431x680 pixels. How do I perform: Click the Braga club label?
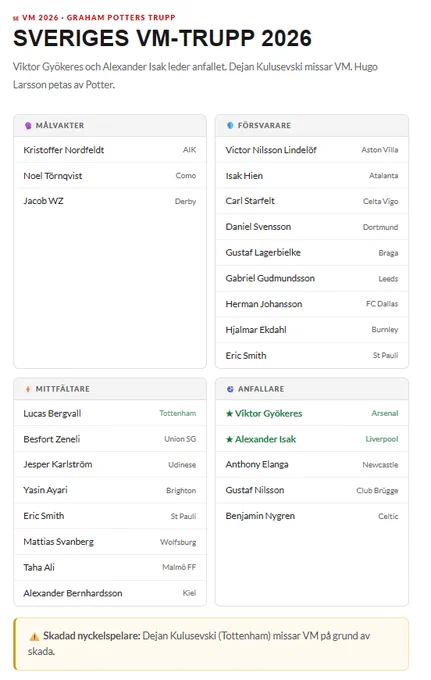pyautogui.click(x=388, y=253)
